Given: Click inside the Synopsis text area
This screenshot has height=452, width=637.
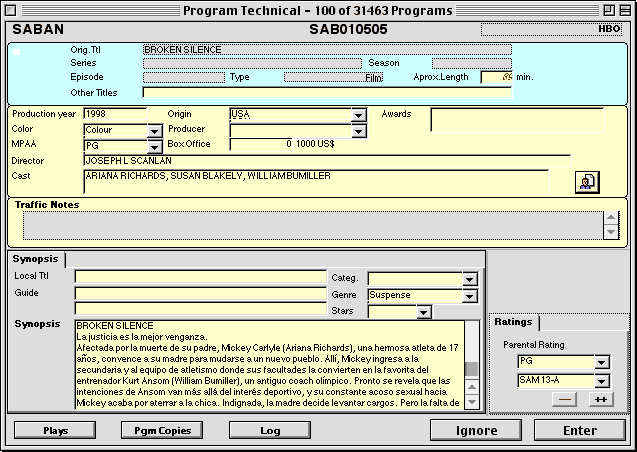Looking at the screenshot, I should (x=270, y=365).
